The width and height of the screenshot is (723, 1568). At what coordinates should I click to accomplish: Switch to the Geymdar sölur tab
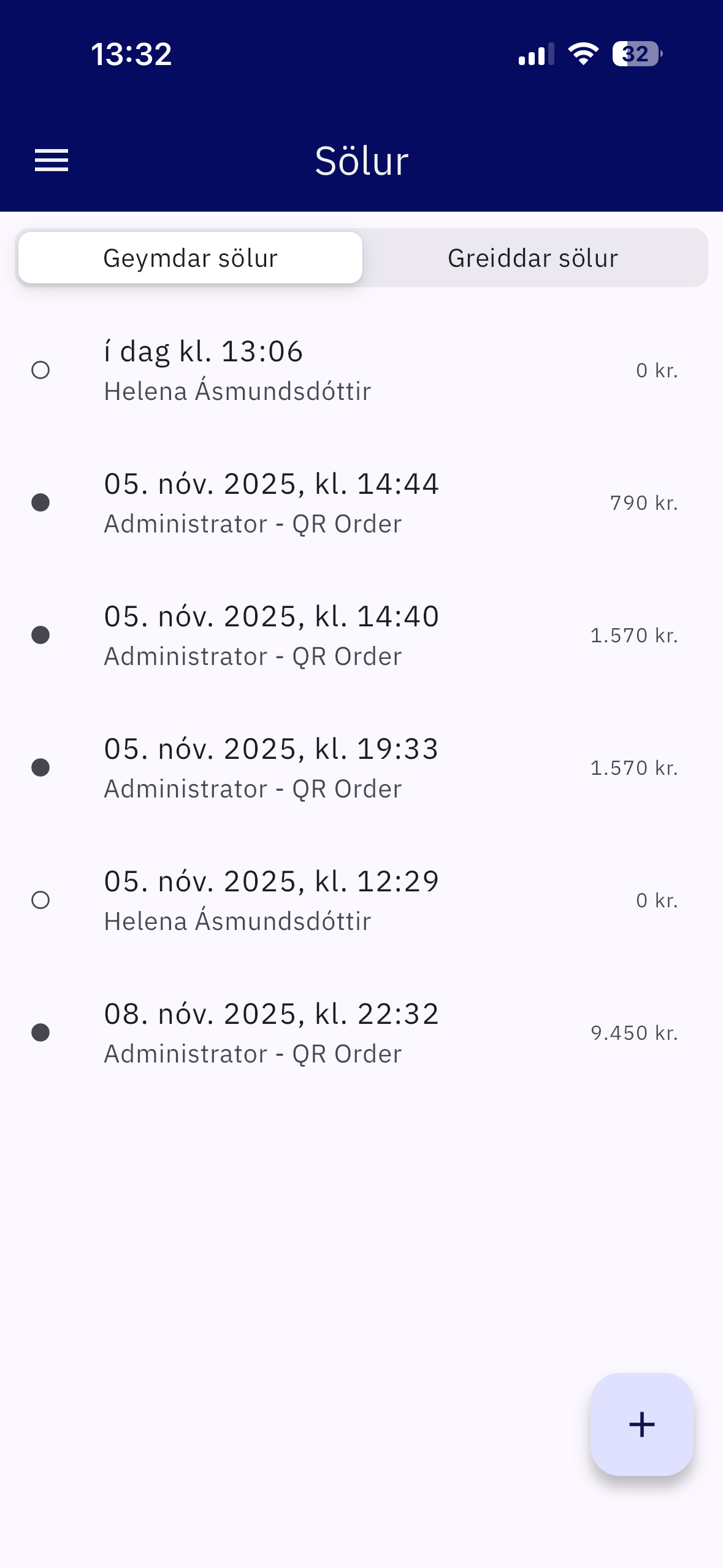click(190, 258)
